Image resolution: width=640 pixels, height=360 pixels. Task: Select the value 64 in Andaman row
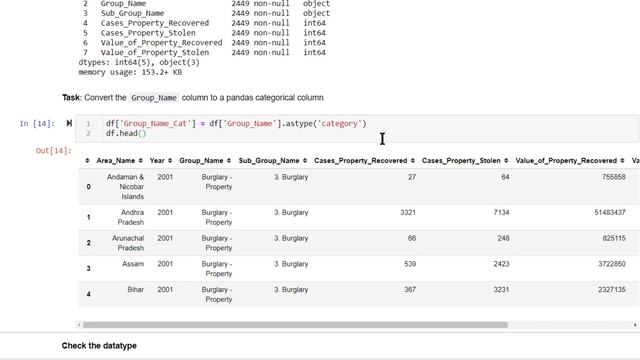pyautogui.click(x=505, y=177)
